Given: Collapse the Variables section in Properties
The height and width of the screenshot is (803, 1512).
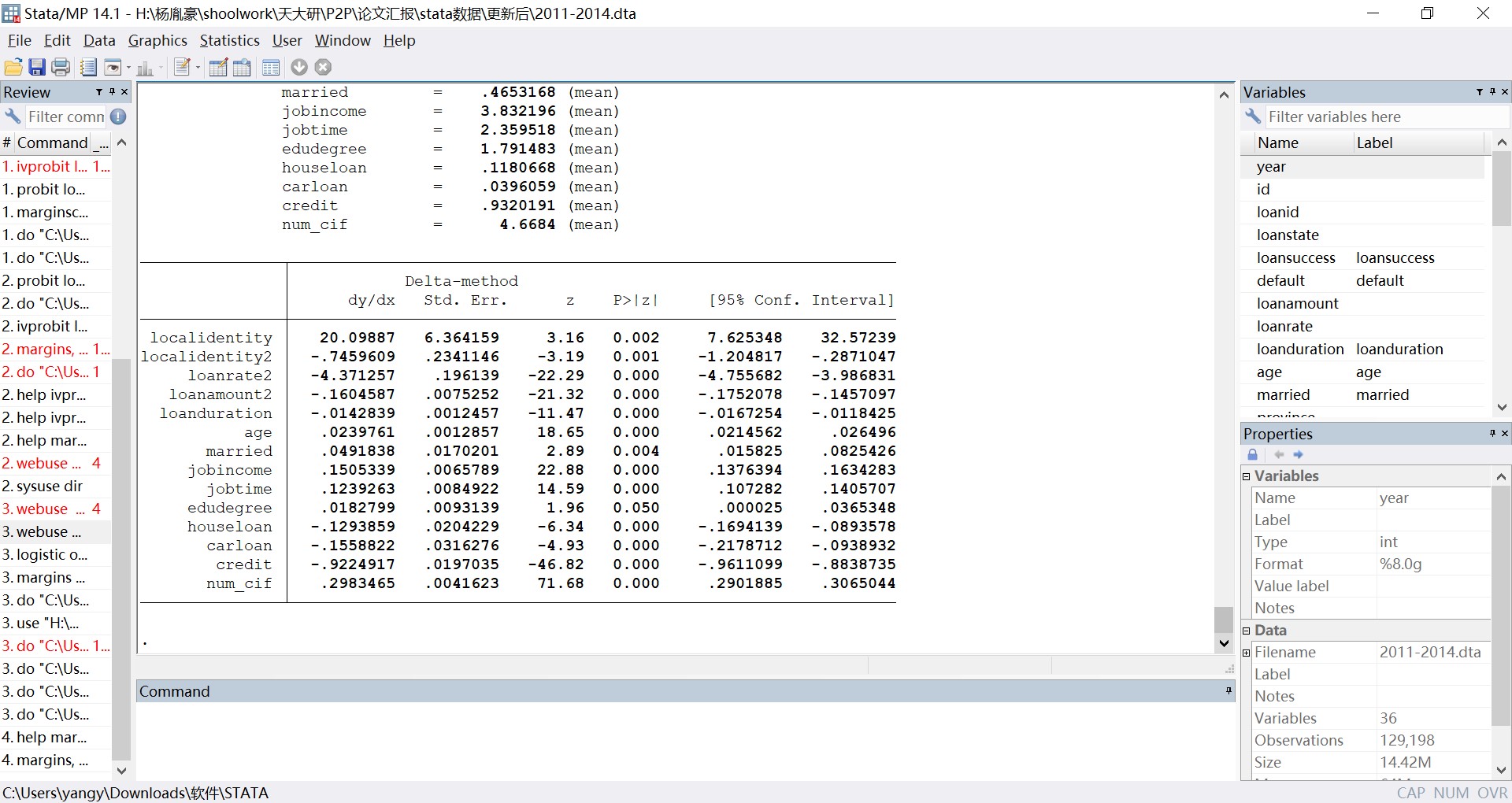Looking at the screenshot, I should (1247, 476).
